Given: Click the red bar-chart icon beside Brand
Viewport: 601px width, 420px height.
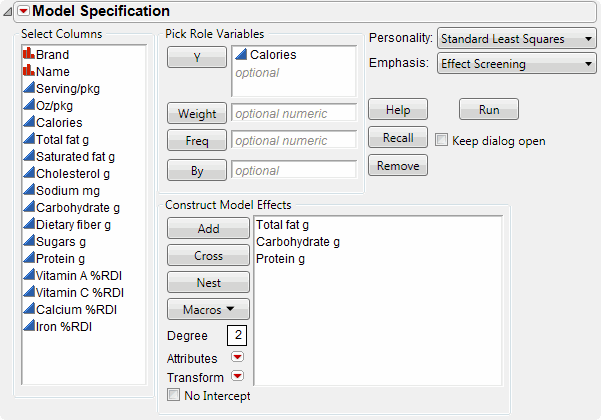Looking at the screenshot, I should pyautogui.click(x=28, y=55).
